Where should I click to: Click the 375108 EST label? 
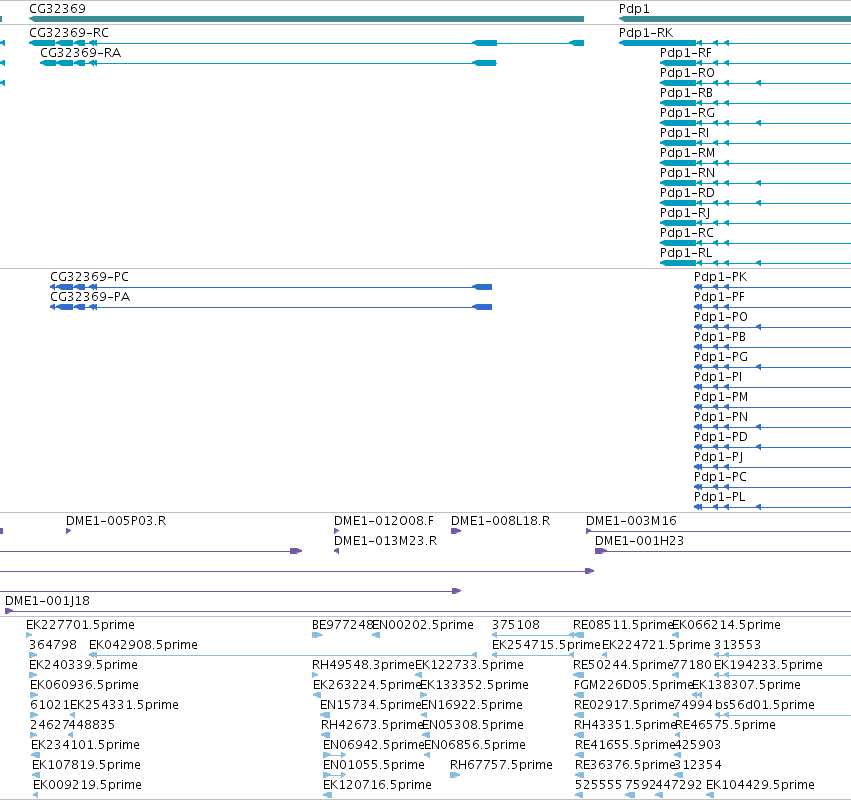pos(516,625)
